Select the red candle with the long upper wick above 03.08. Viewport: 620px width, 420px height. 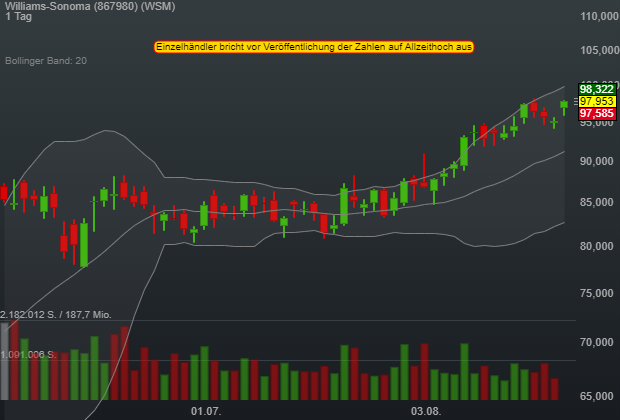[424, 171]
